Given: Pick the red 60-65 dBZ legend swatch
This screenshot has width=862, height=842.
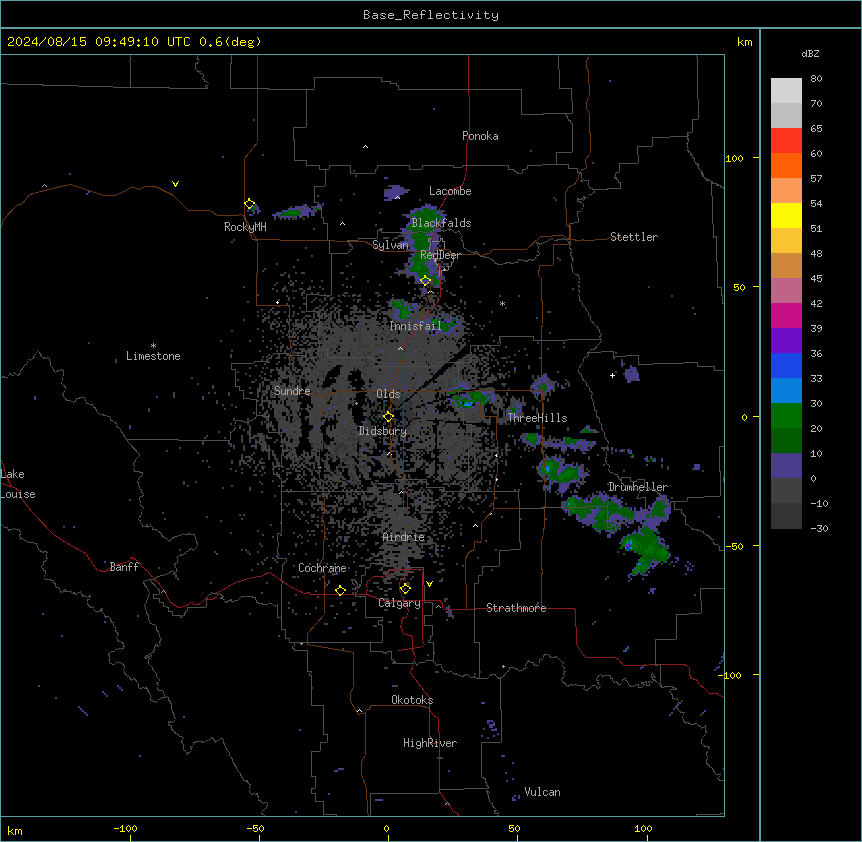Looking at the screenshot, I should click(786, 141).
